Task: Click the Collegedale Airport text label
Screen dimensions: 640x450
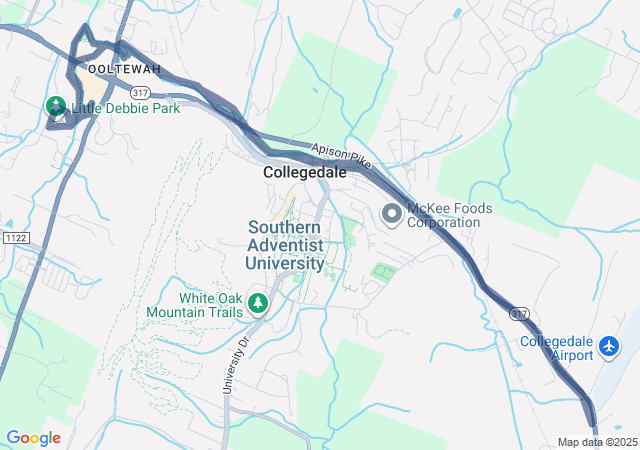Action: pyautogui.click(x=557, y=348)
